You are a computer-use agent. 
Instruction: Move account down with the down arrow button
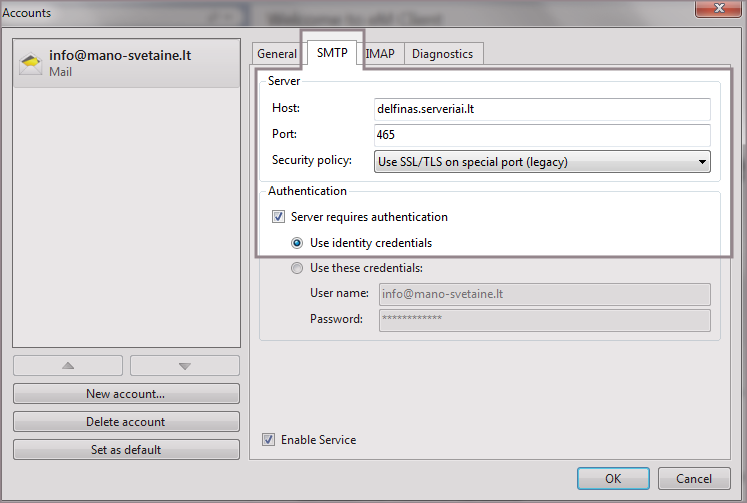tap(185, 366)
